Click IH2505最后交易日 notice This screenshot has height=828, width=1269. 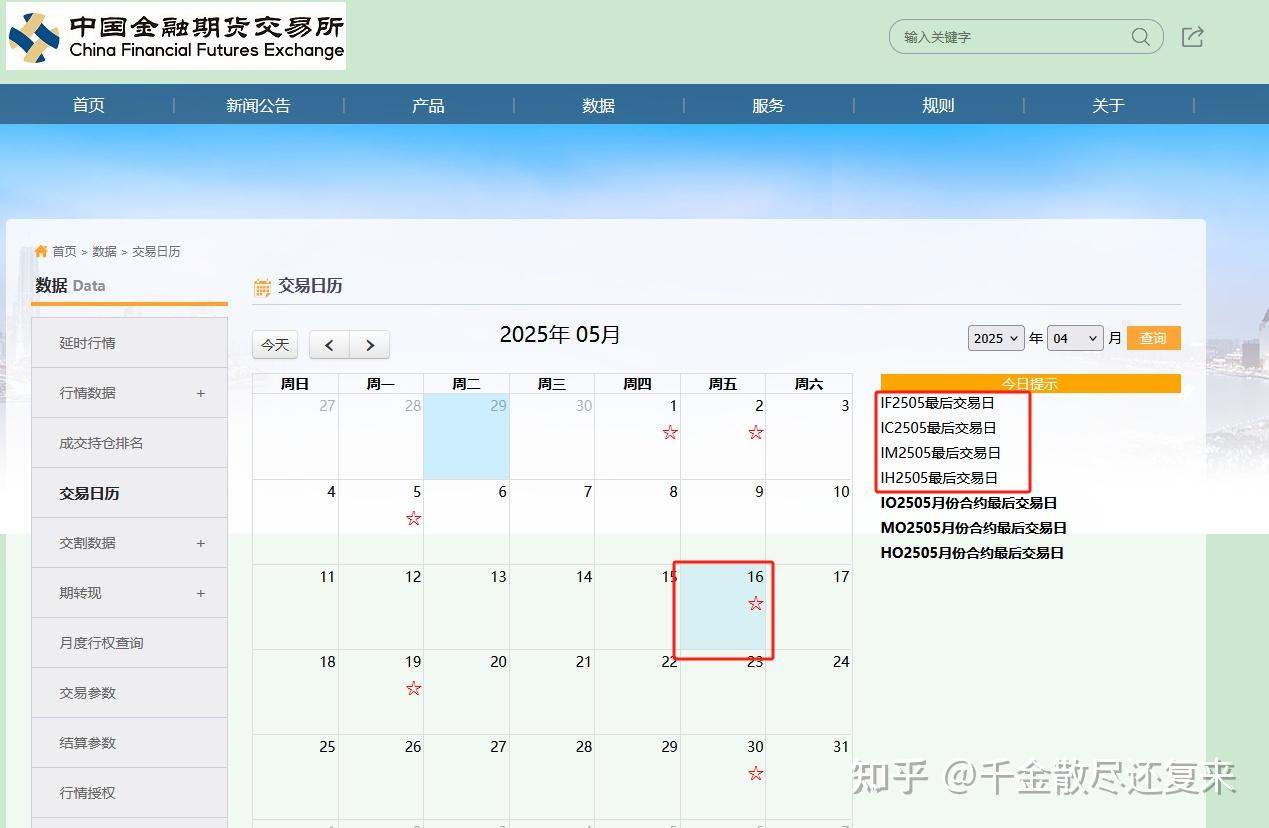(939, 478)
